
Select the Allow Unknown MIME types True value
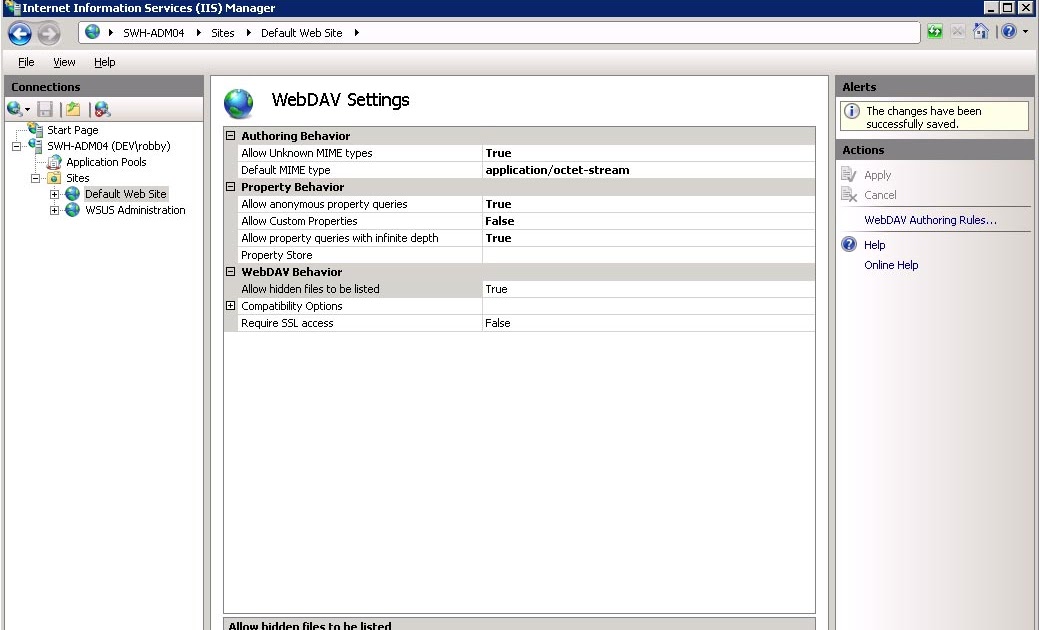649,153
